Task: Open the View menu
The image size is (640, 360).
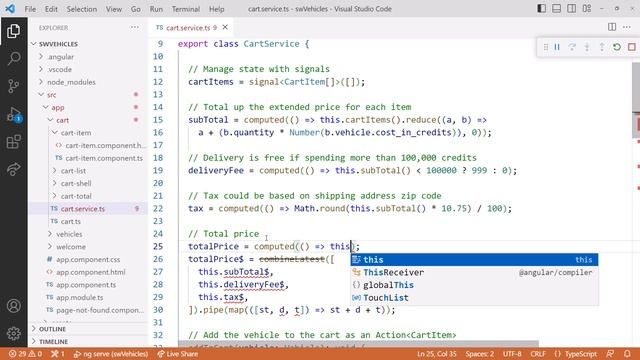Action: 114,9
